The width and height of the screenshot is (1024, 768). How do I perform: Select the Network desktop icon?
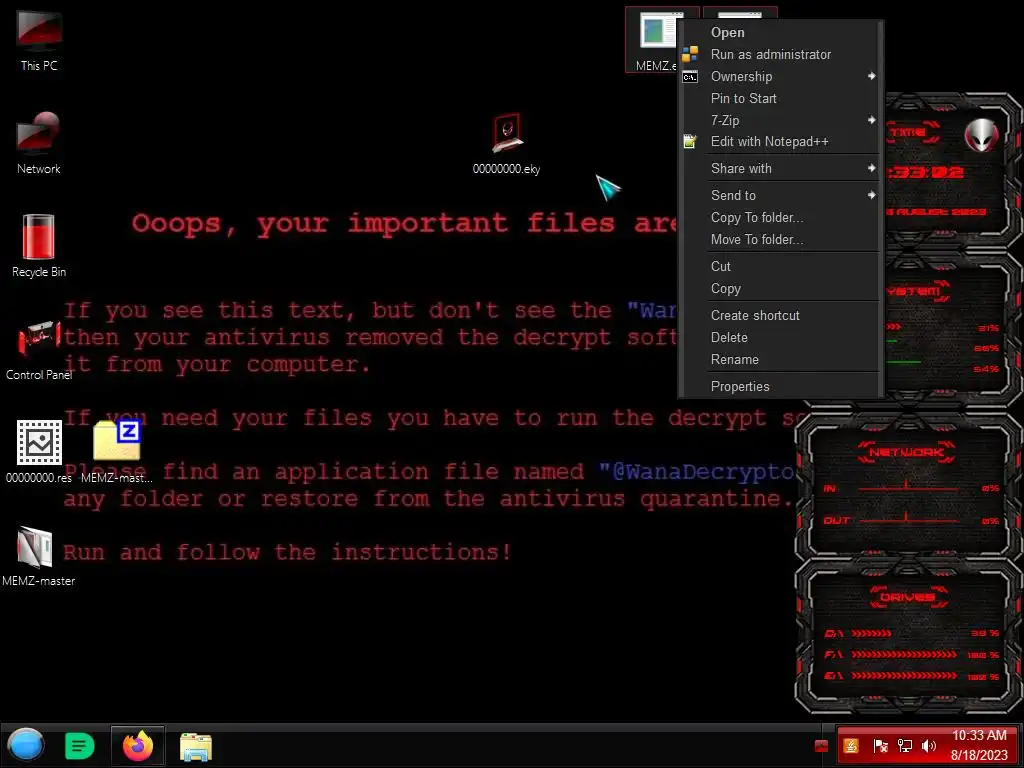tap(39, 144)
